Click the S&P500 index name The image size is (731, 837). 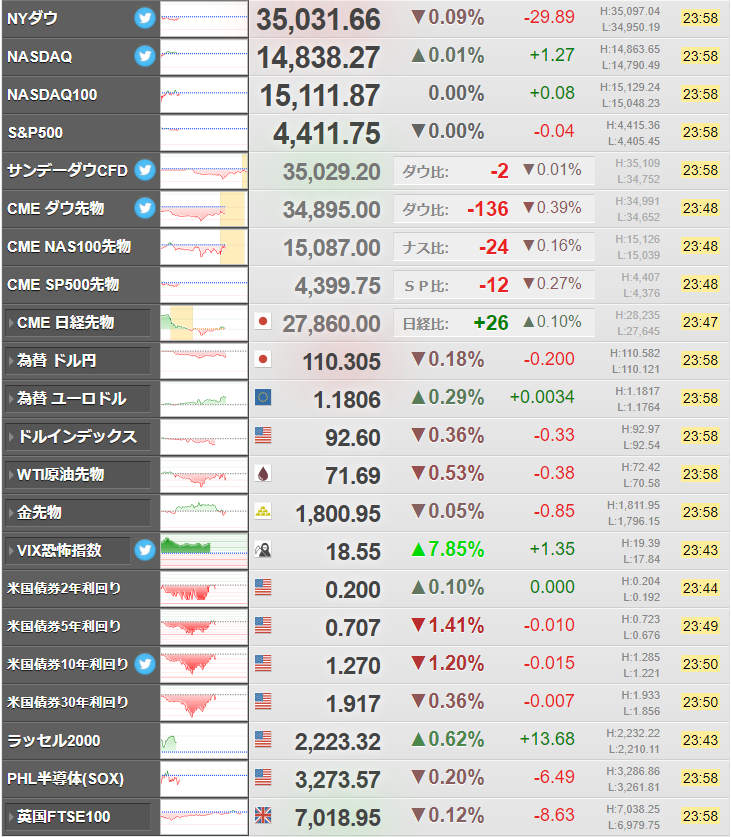click(35, 132)
